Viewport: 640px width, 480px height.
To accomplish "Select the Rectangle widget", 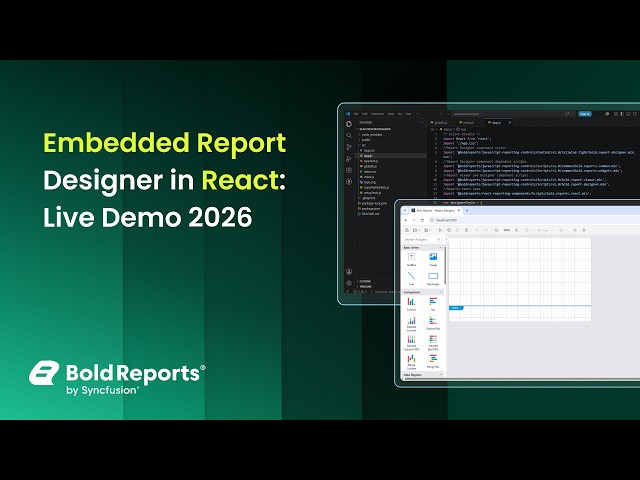I will pos(433,278).
